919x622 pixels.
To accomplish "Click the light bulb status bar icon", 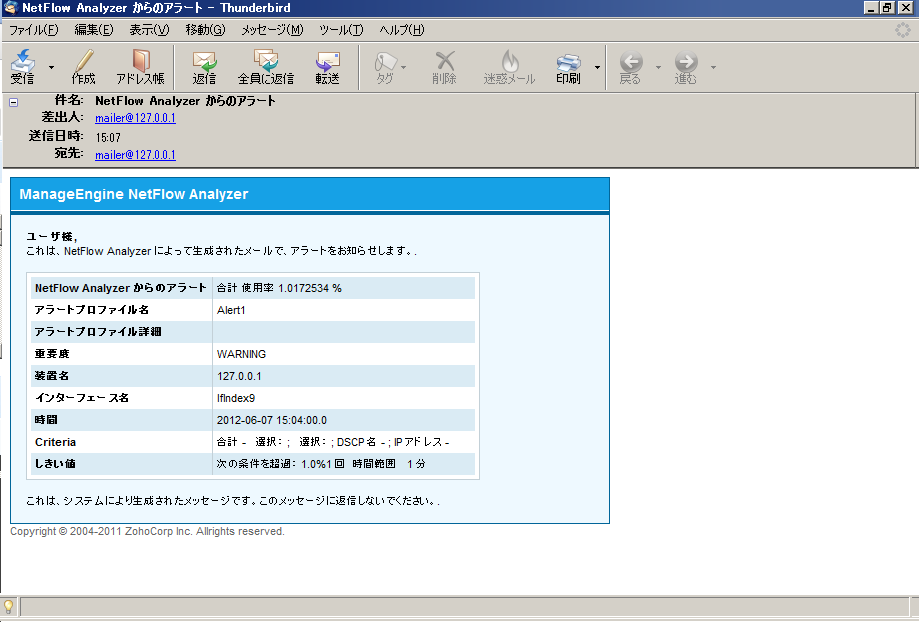I will point(9,607).
